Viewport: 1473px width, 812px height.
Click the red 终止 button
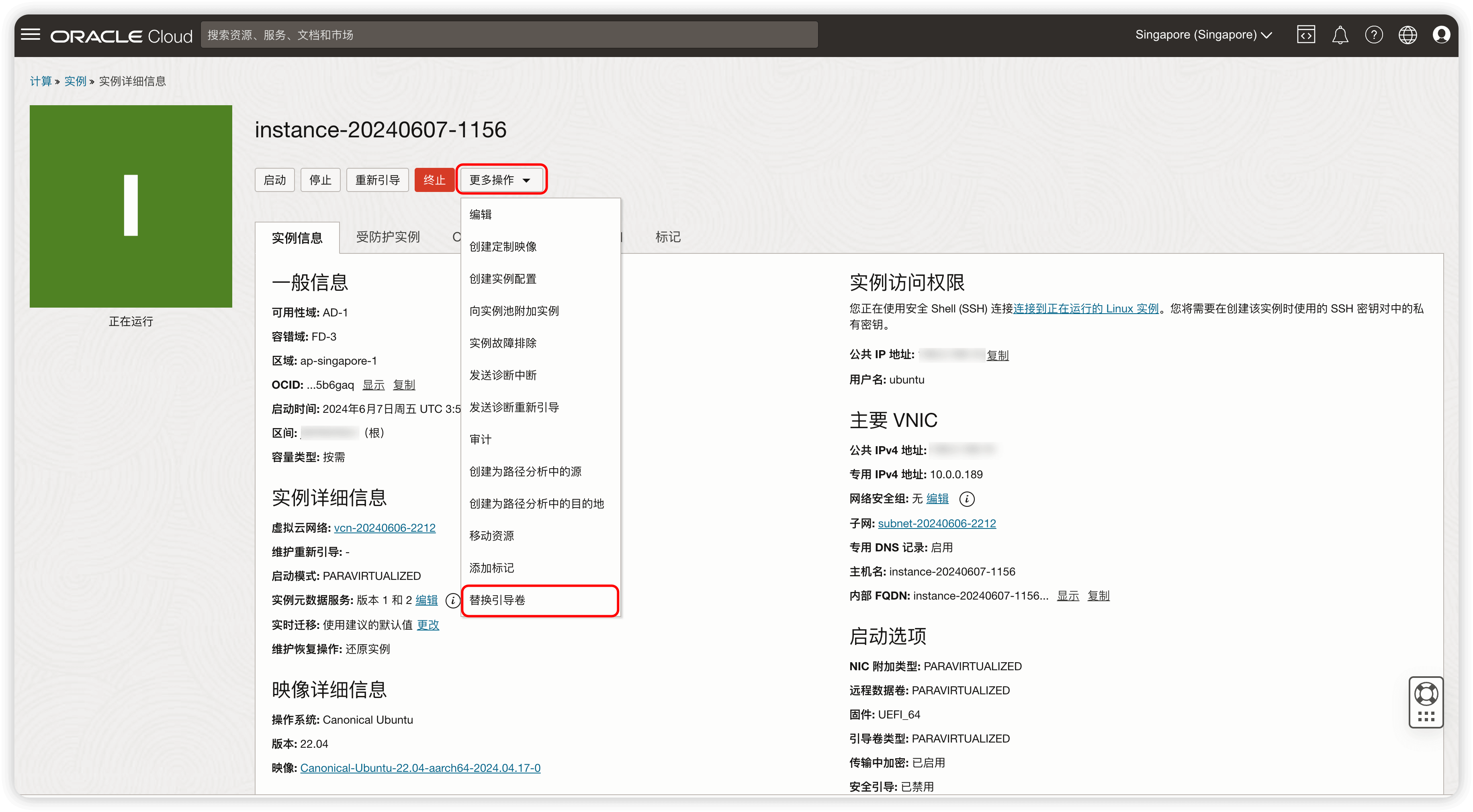click(x=434, y=180)
